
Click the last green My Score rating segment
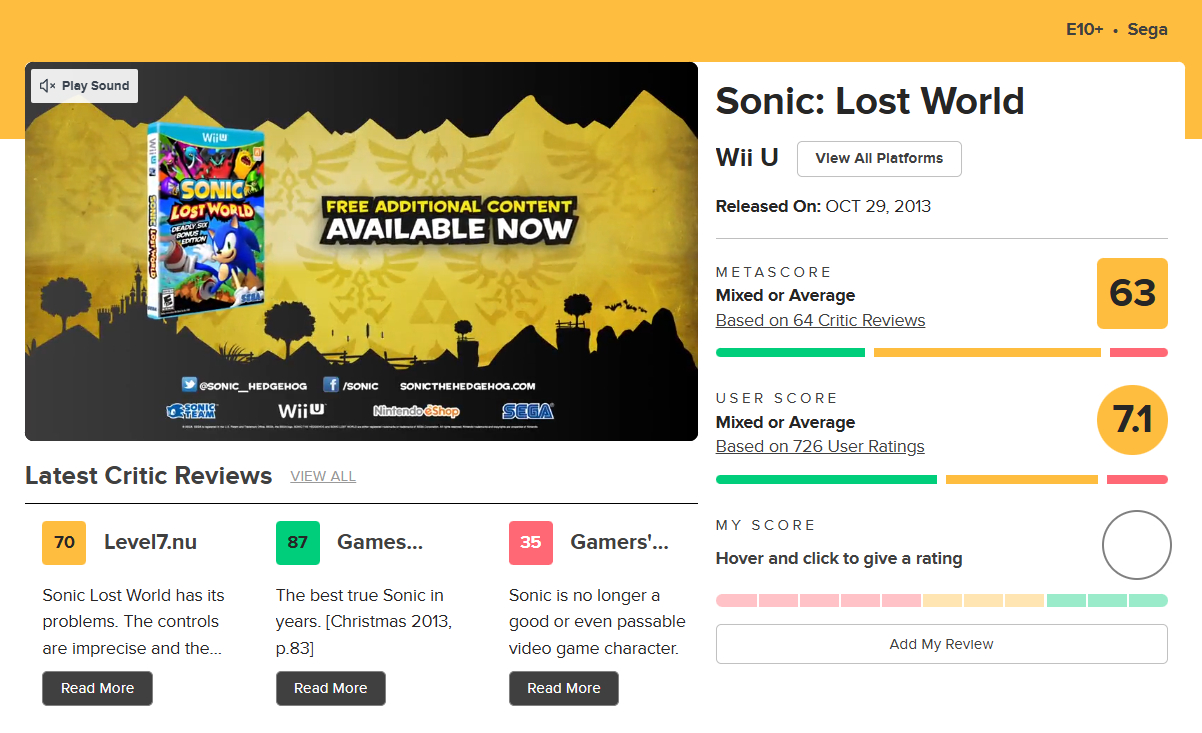tap(1148, 600)
